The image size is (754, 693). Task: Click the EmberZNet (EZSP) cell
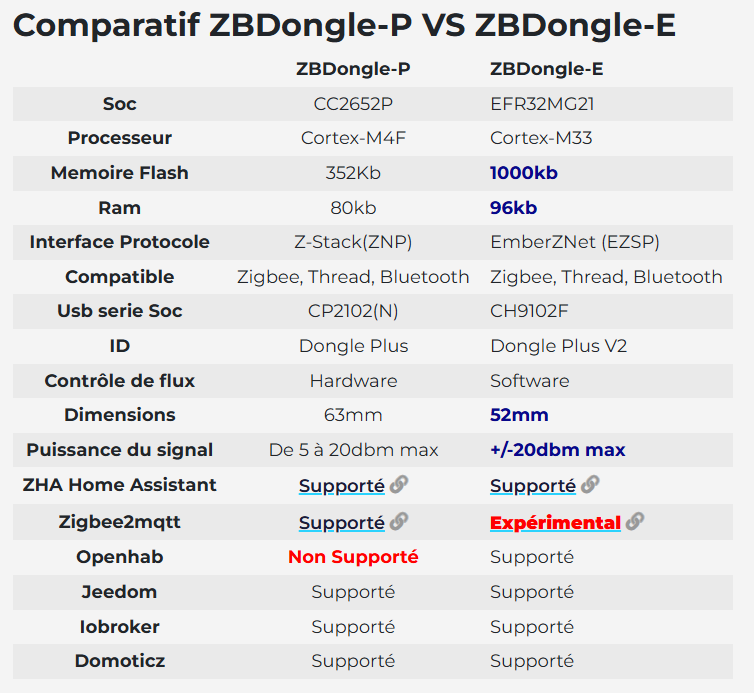pyautogui.click(x=574, y=242)
